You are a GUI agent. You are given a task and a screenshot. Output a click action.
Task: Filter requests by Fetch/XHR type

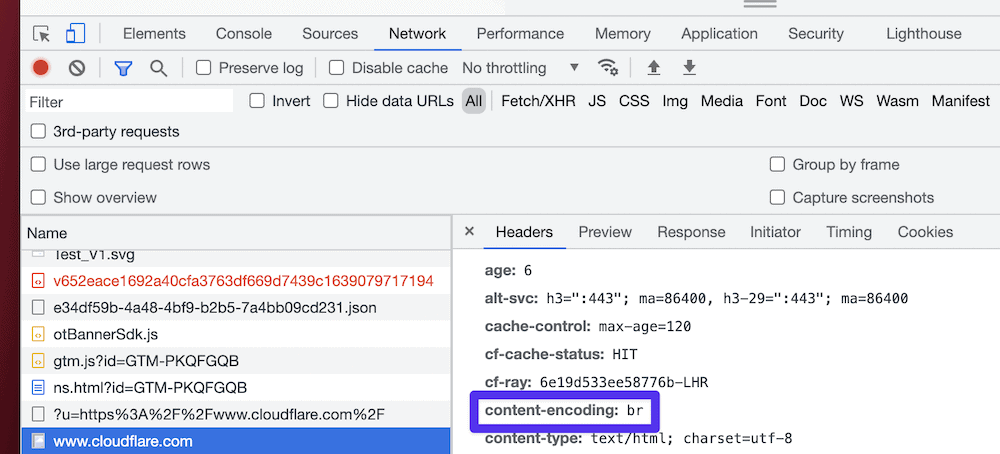538,101
